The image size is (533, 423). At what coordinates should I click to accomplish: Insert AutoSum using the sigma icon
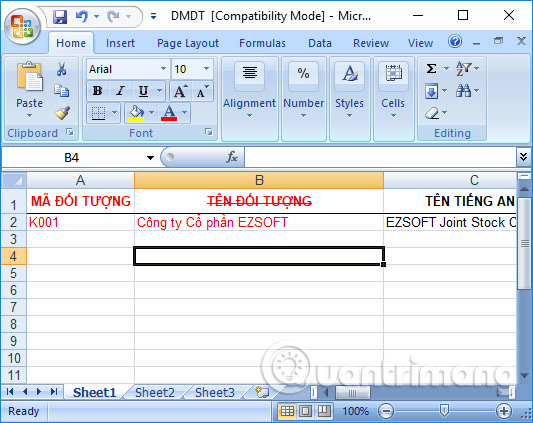[432, 69]
